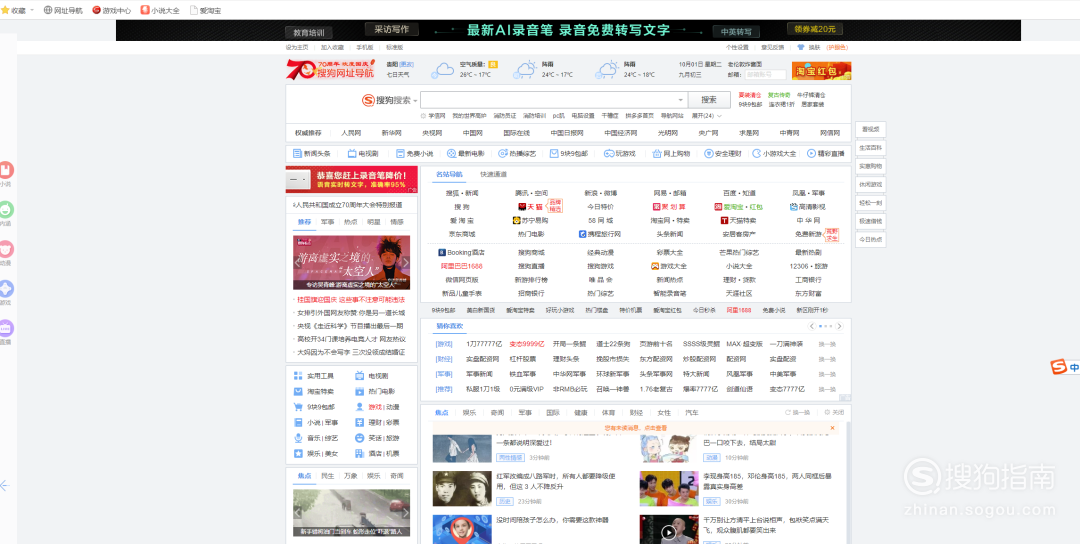
Task: Click the 录音笔降价 advertisement banner
Action: [x=351, y=180]
